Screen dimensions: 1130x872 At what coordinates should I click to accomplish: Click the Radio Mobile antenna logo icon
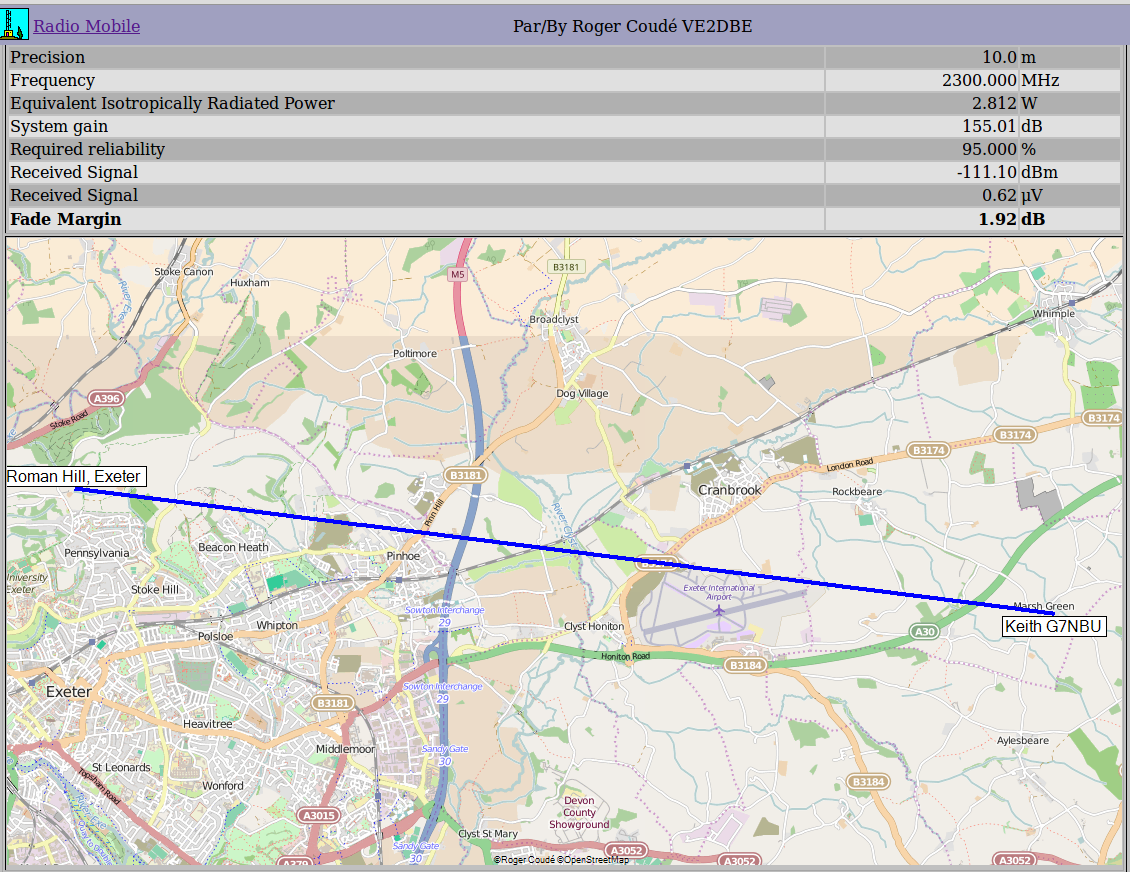(15, 24)
